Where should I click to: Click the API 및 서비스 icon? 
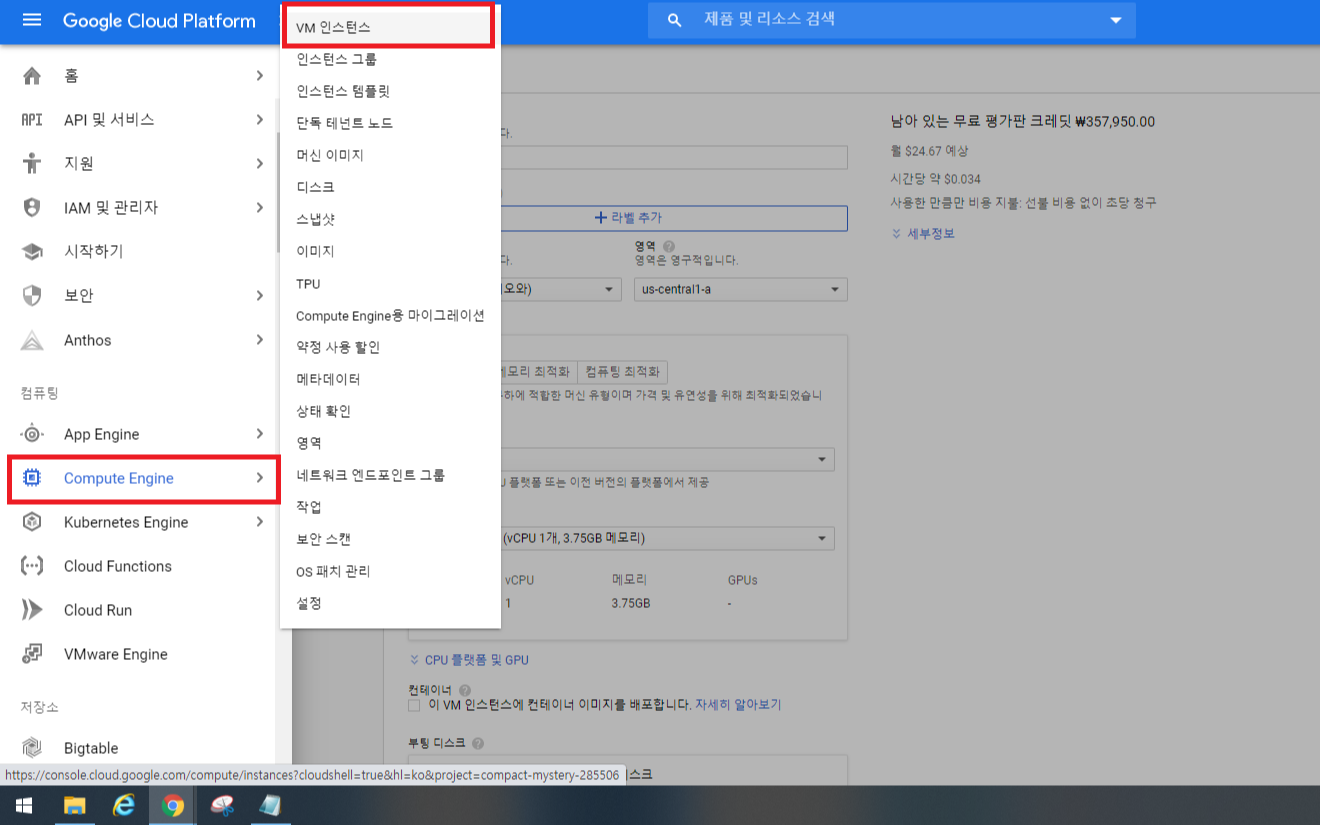click(32, 120)
